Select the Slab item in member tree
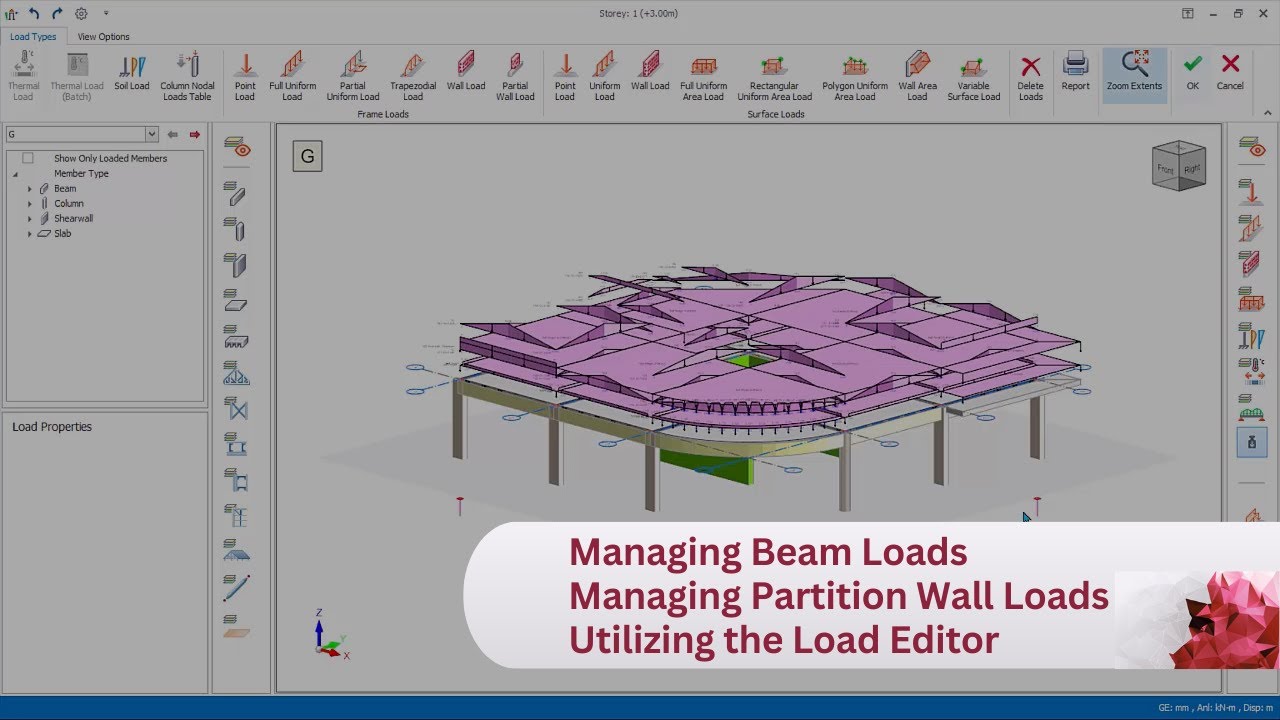Image resolution: width=1280 pixels, height=720 pixels. click(62, 233)
